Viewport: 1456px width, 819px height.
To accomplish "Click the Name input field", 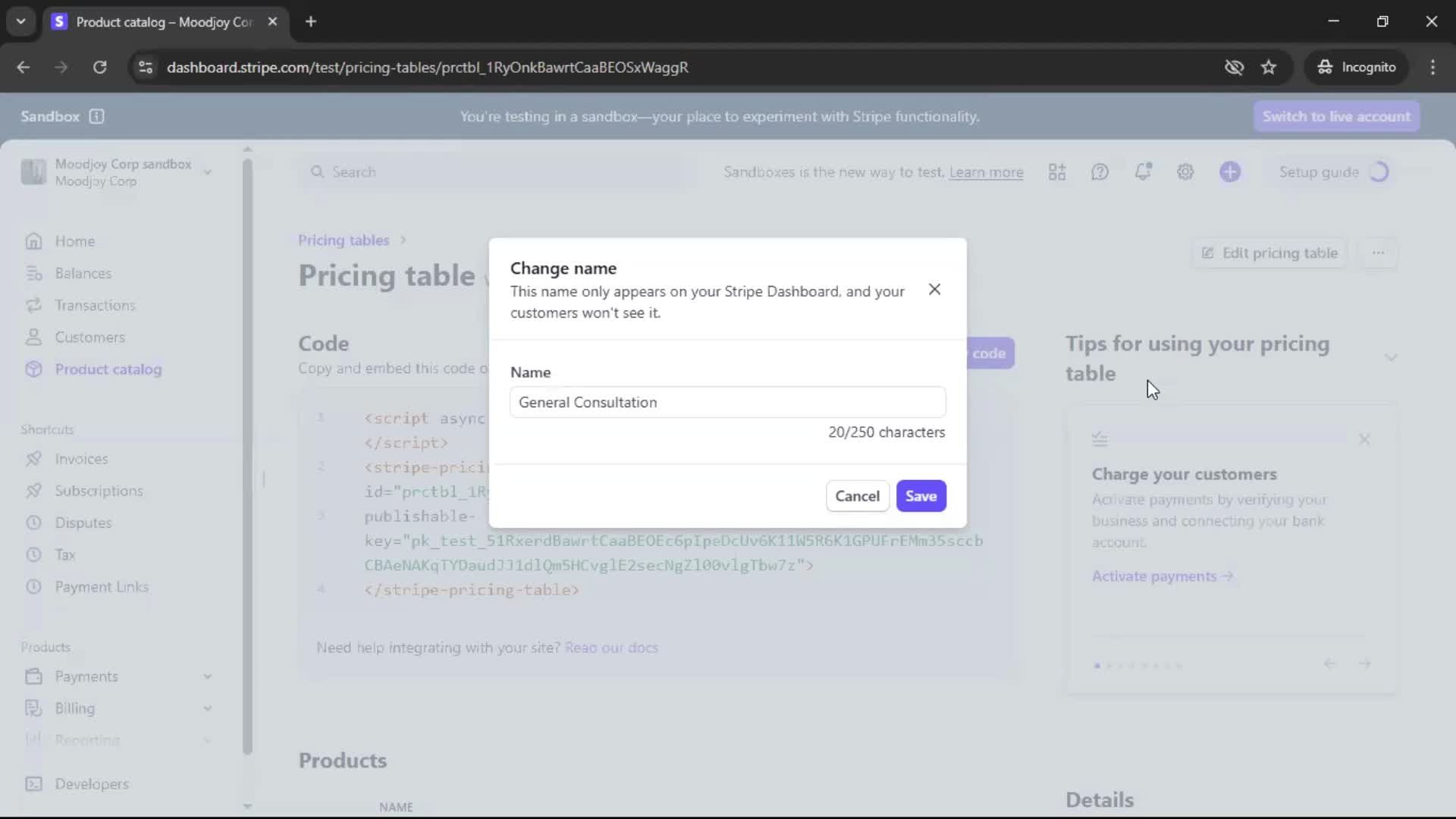I will pos(727,402).
